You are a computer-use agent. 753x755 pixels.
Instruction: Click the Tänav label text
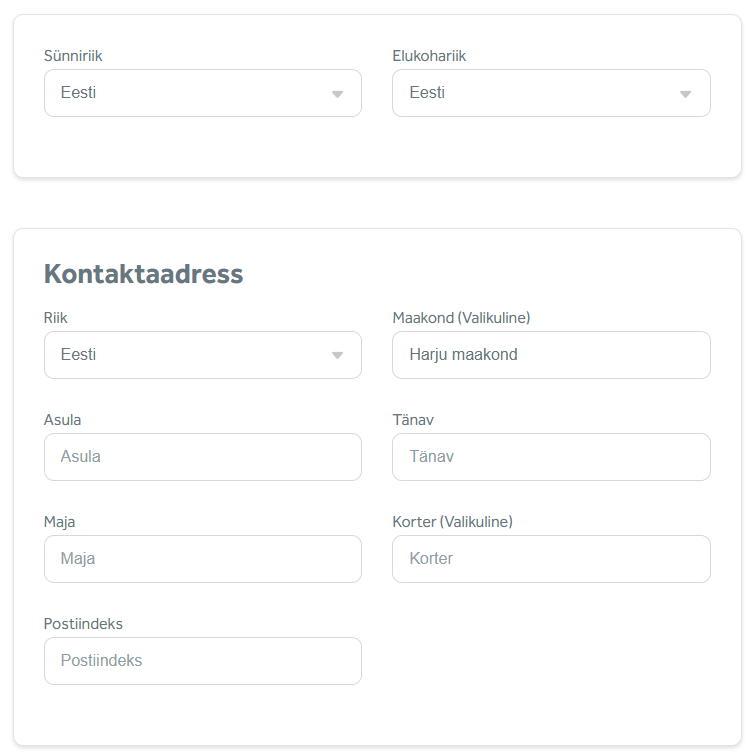(413, 420)
